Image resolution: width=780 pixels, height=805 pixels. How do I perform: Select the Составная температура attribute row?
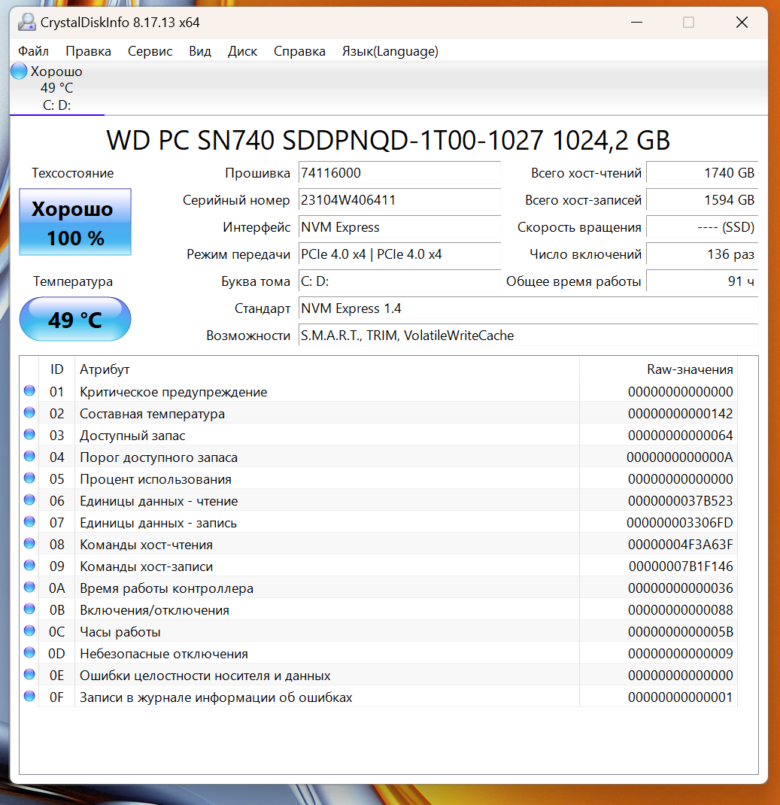(x=378, y=414)
